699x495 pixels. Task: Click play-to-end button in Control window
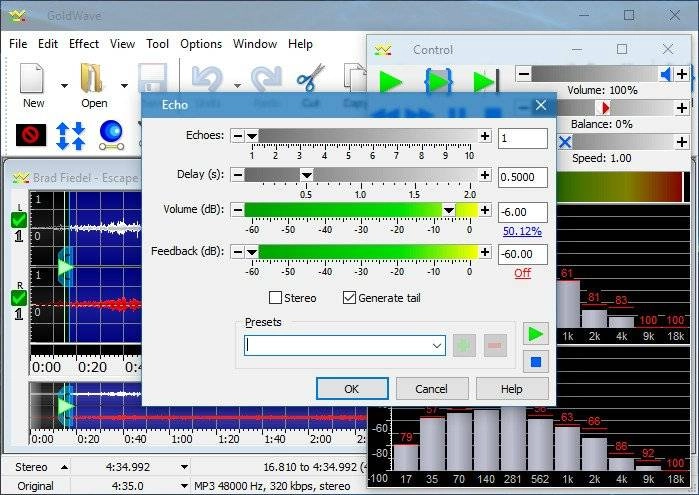486,82
